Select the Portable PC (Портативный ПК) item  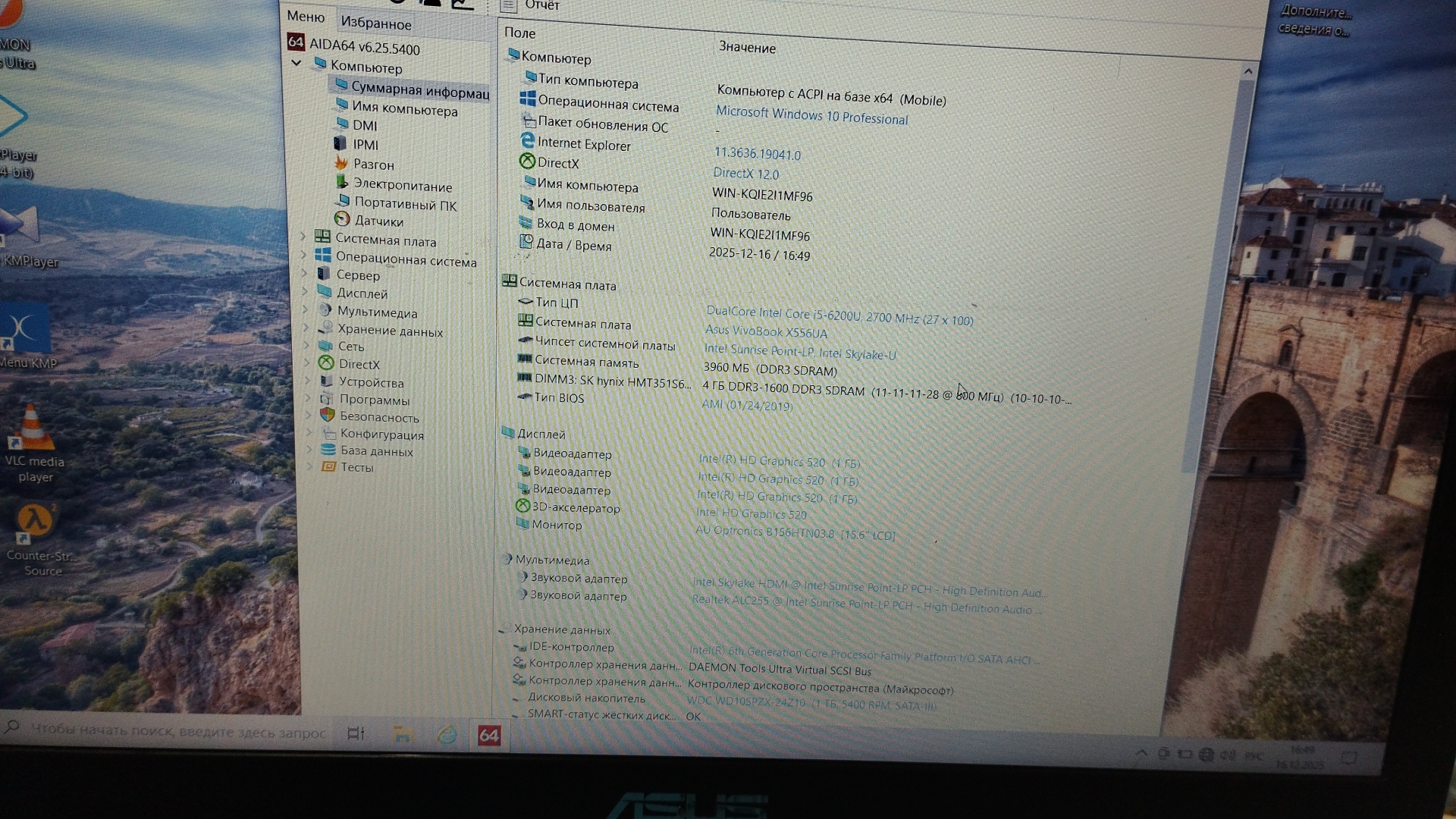click(405, 205)
